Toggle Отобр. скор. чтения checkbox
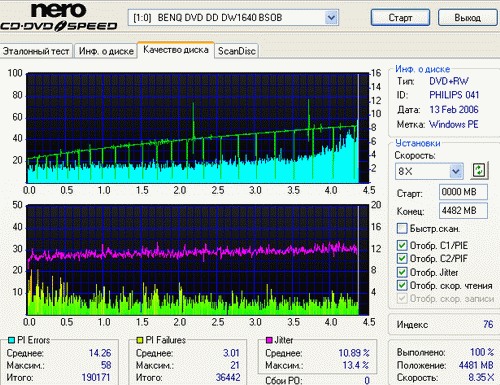This screenshot has width=500, height=385. [402, 285]
